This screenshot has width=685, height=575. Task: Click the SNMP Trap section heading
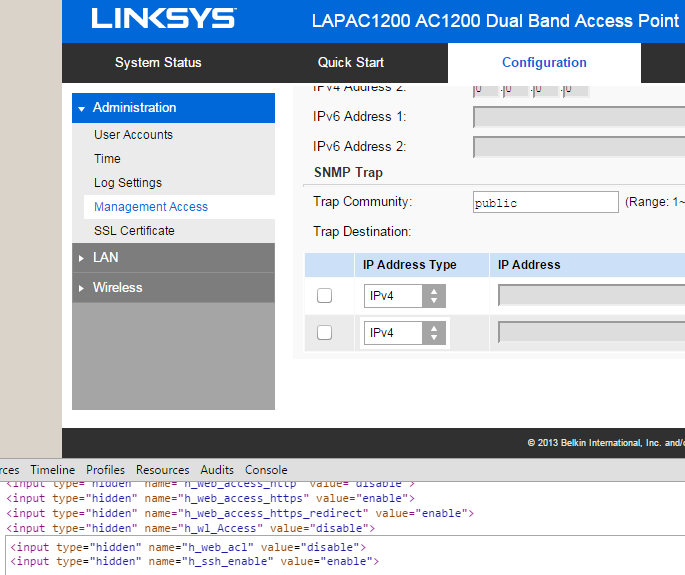pos(348,173)
